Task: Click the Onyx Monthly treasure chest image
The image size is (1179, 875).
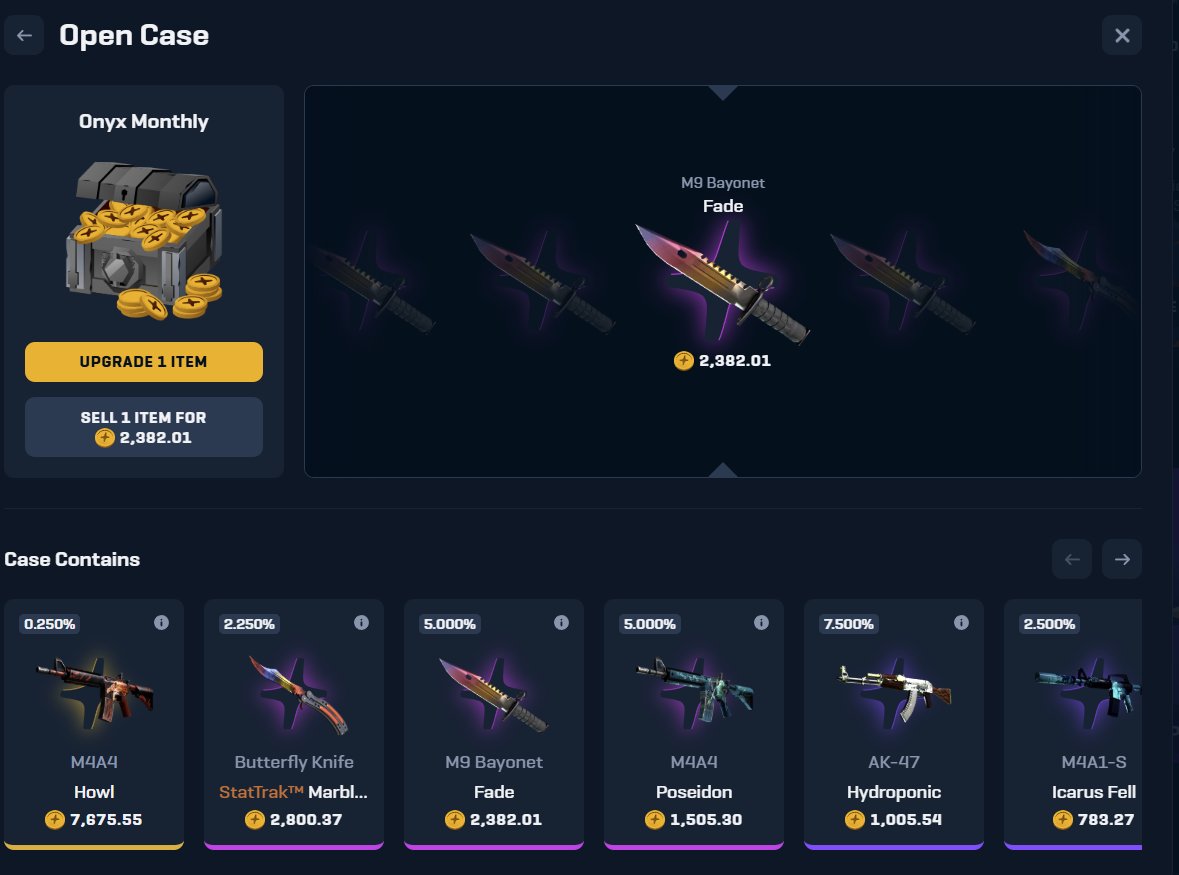Action: (x=144, y=239)
